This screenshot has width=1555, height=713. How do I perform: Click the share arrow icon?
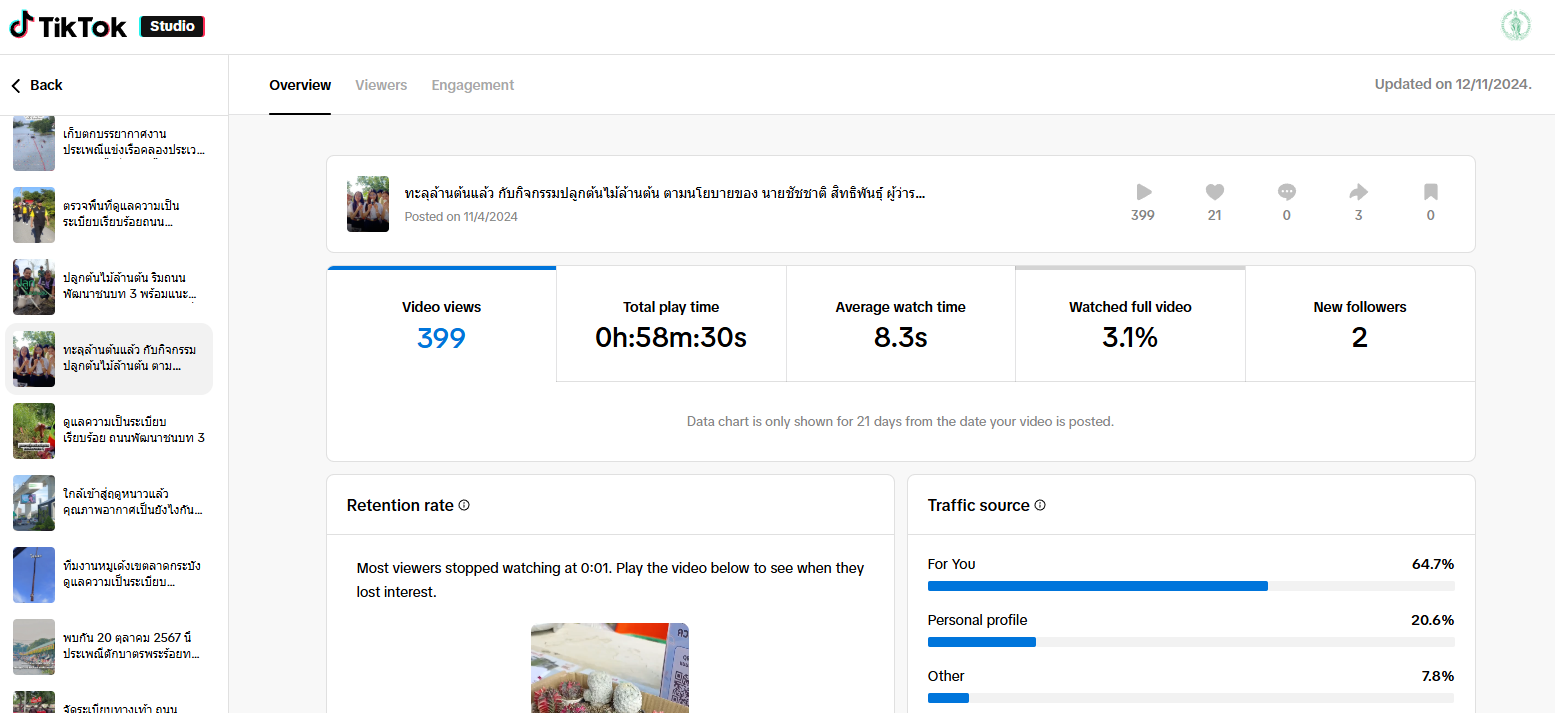pyautogui.click(x=1358, y=192)
